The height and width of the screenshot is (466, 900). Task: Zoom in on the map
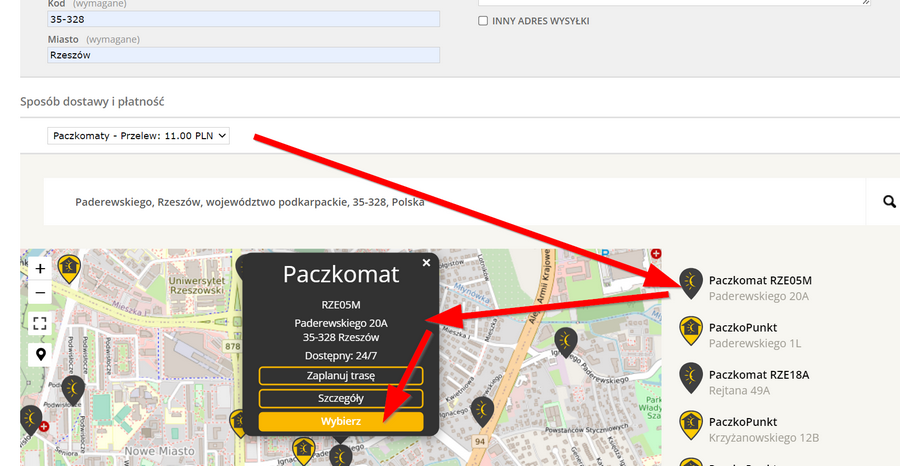pos(40,269)
